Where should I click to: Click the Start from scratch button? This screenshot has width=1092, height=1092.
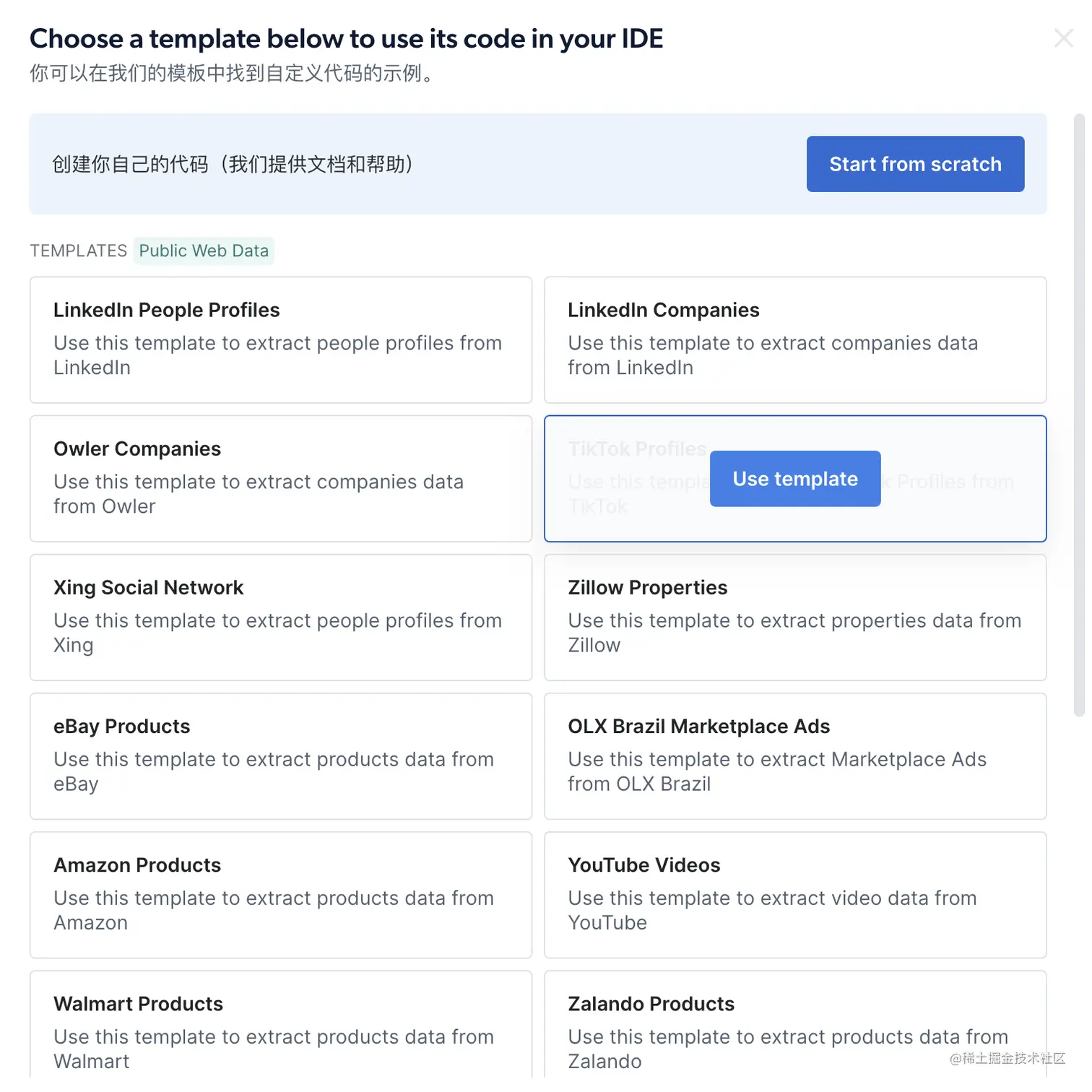[x=914, y=164]
